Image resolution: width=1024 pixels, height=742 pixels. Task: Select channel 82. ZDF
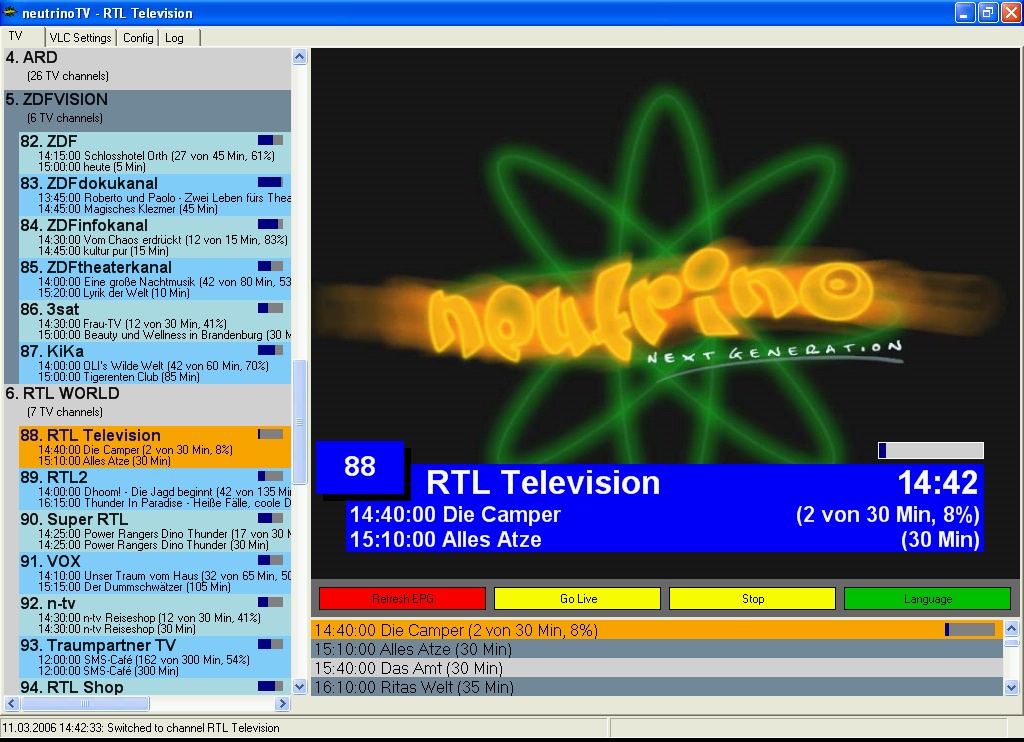coord(155,153)
